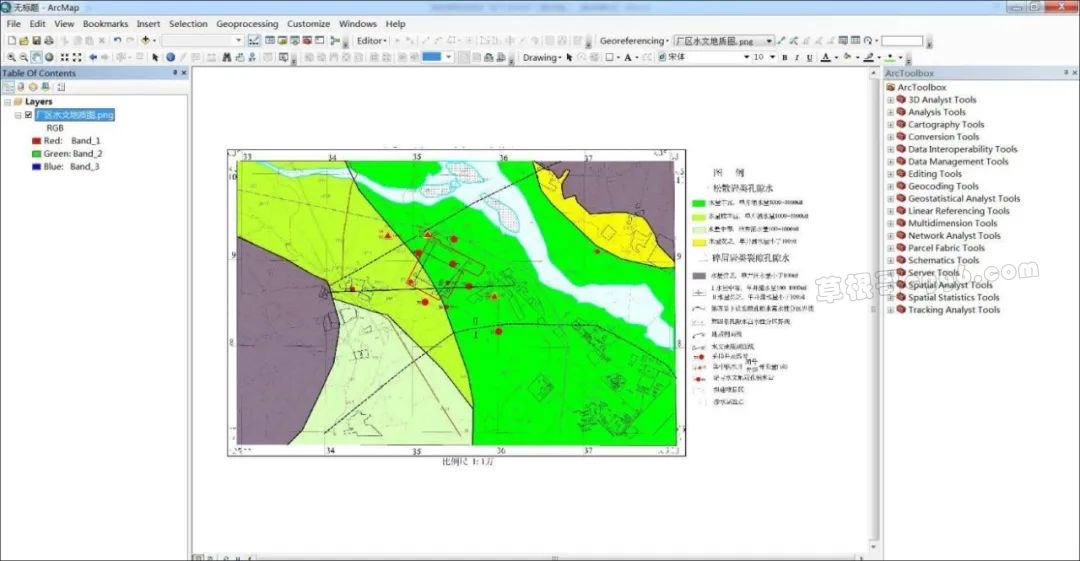The width and height of the screenshot is (1080, 561).
Task: Open the Bookmarks menu
Action: pos(105,24)
